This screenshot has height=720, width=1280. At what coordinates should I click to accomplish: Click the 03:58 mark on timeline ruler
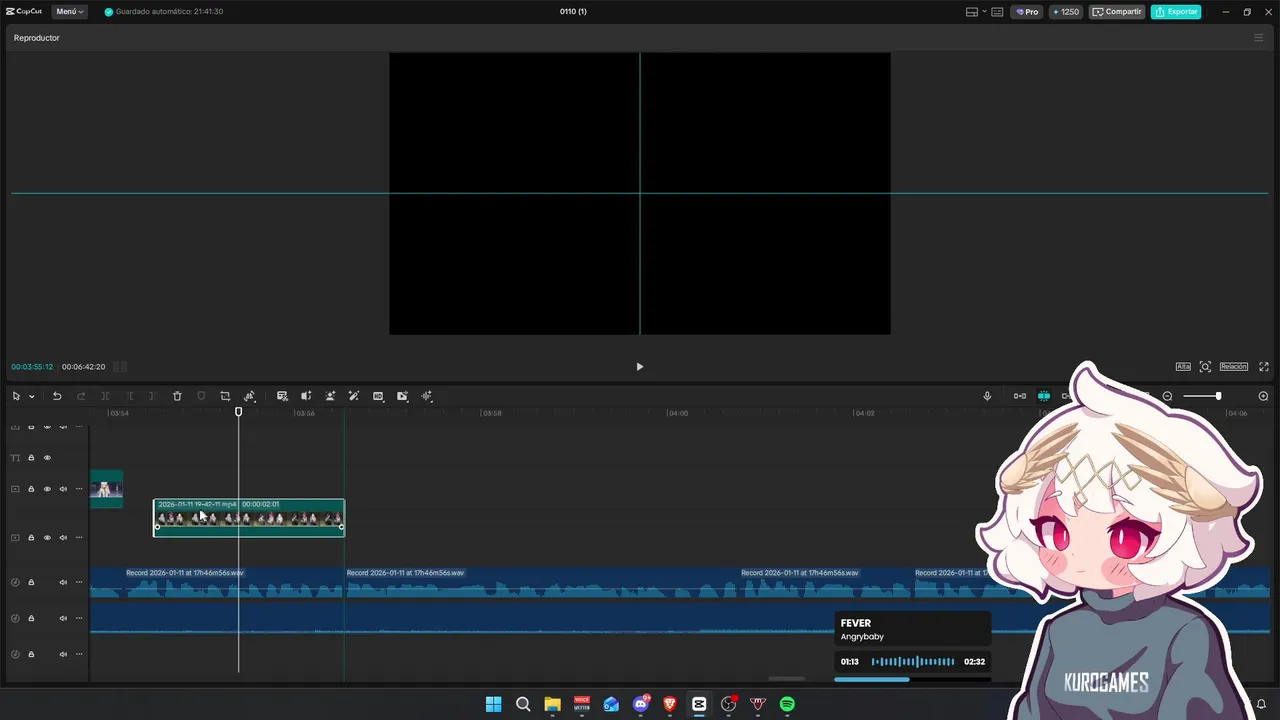492,413
